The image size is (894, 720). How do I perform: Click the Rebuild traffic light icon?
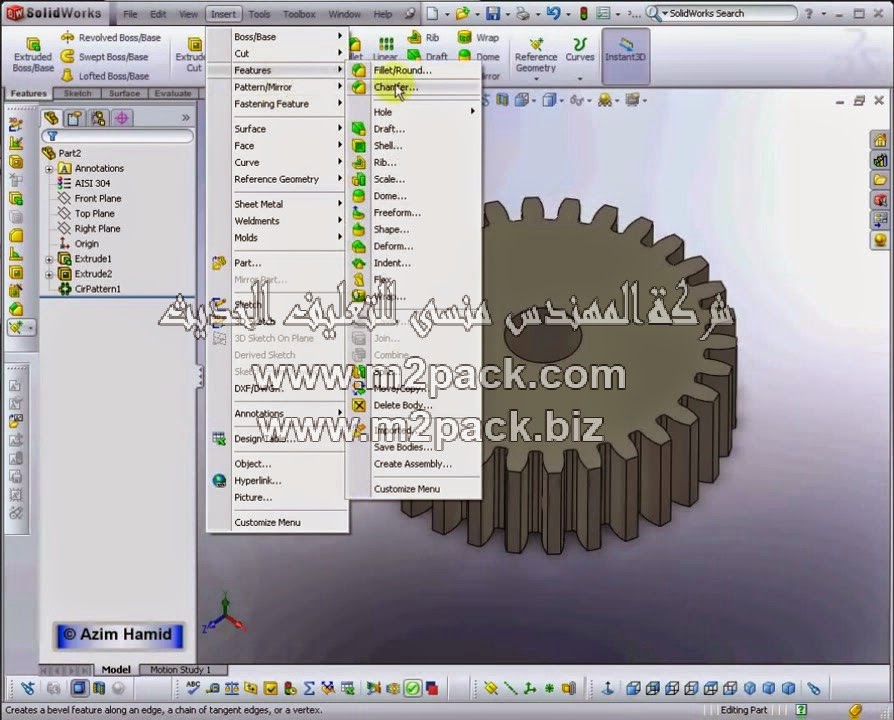(583, 13)
